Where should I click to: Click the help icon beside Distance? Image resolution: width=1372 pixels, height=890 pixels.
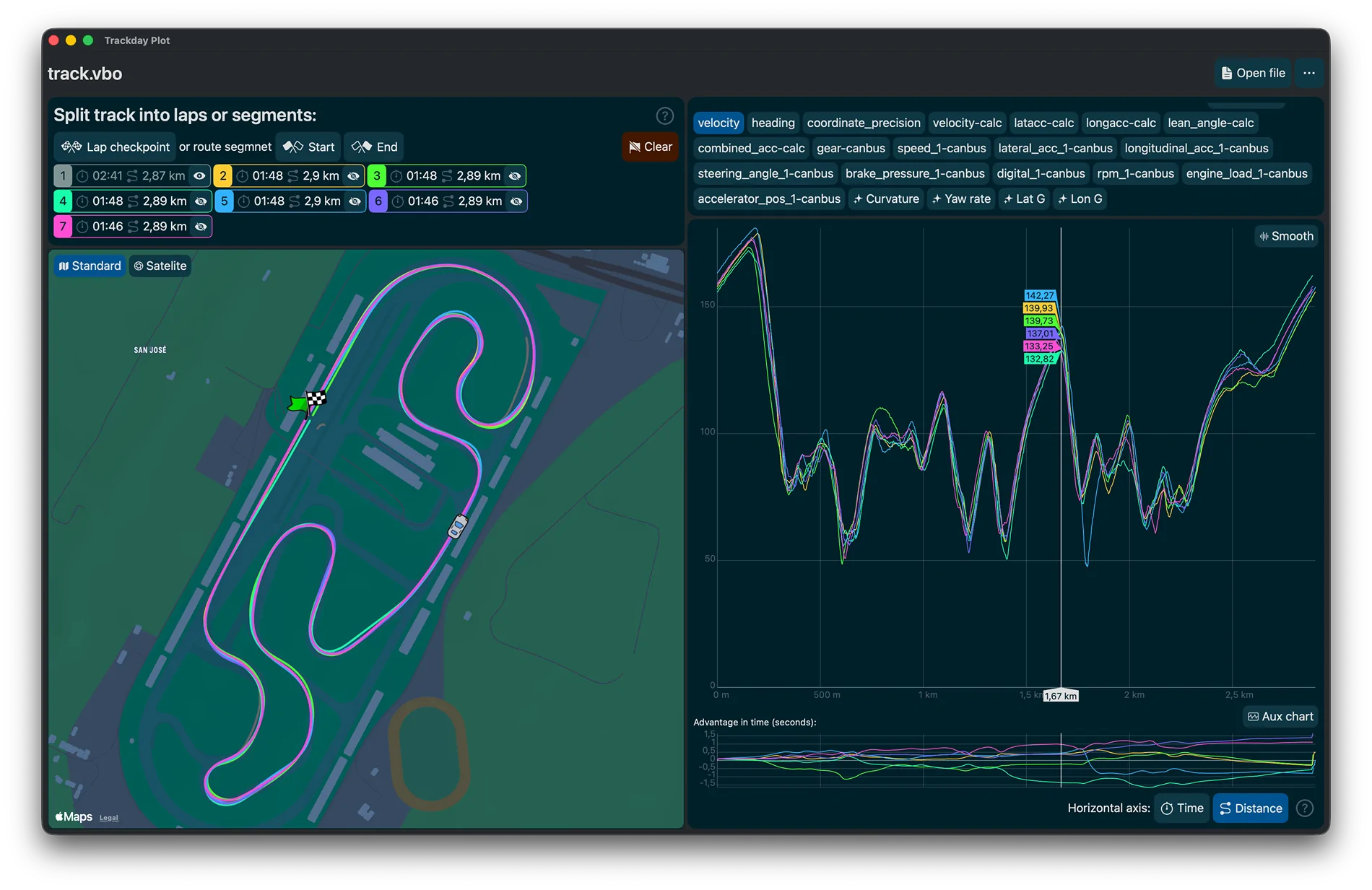point(1304,808)
